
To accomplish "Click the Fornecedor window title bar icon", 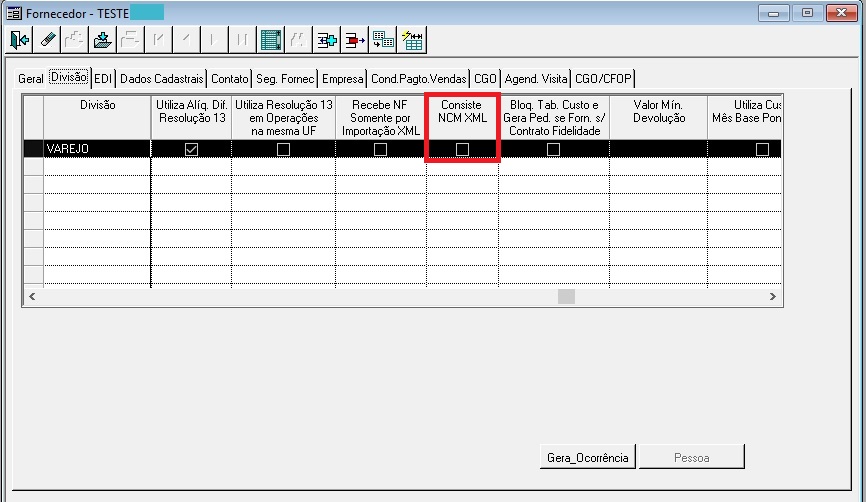I will (14, 13).
